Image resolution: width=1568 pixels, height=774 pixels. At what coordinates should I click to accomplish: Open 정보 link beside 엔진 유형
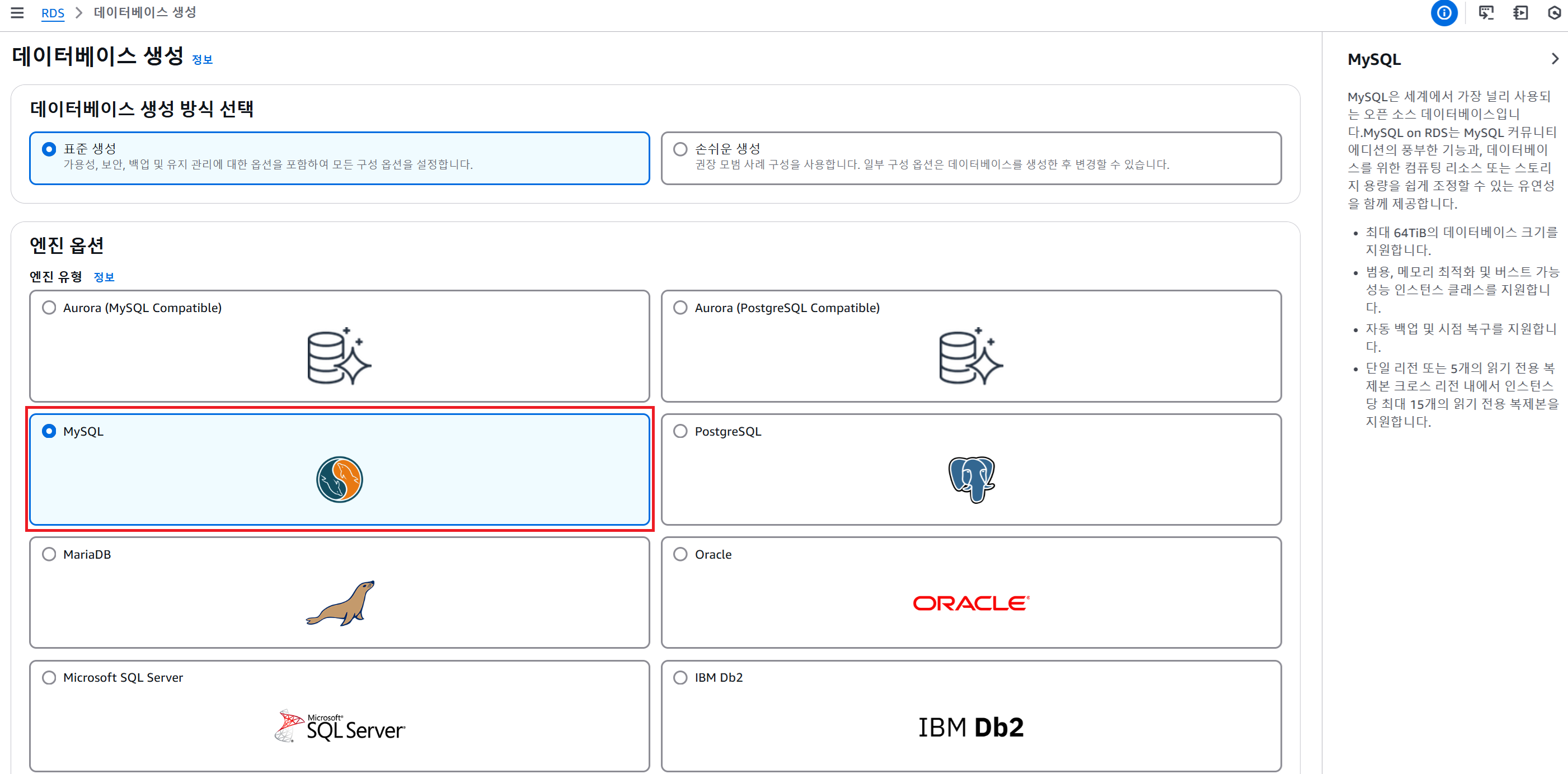tap(104, 277)
